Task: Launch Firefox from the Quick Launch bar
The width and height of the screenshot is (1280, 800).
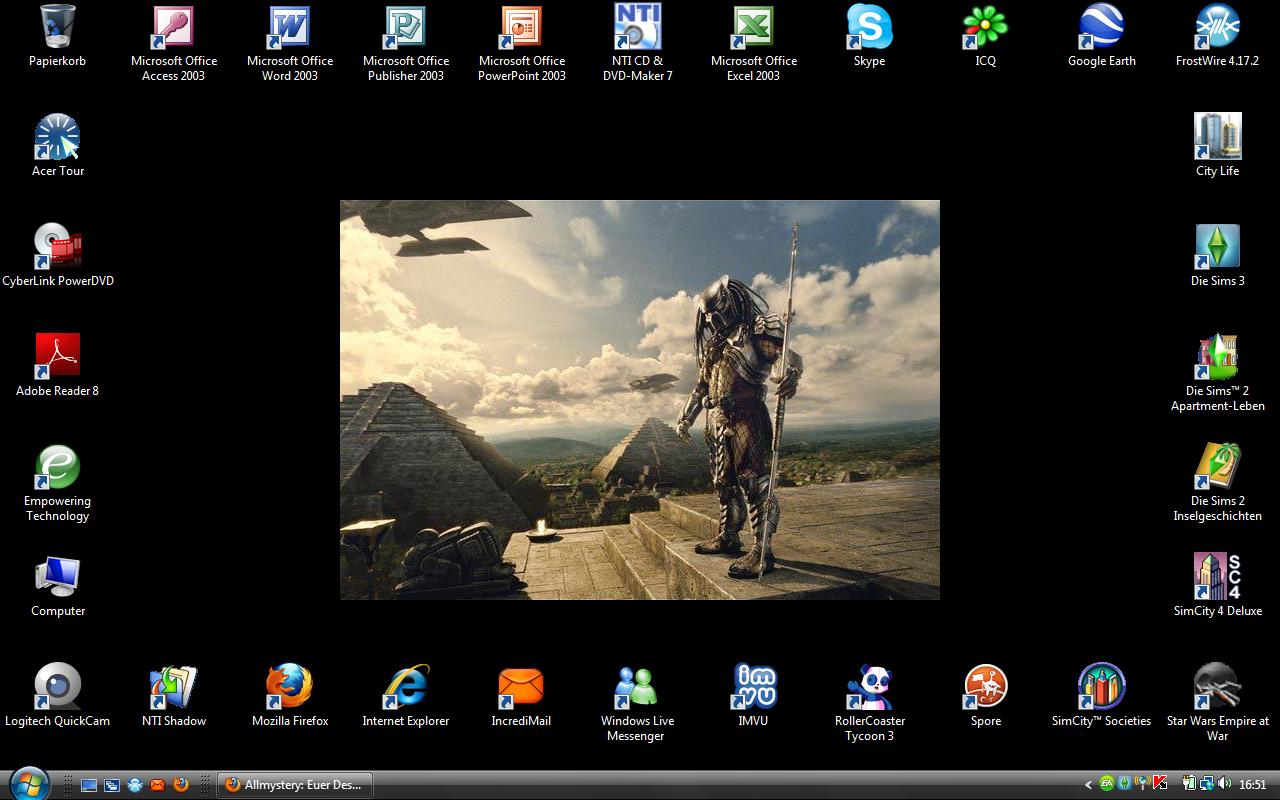Action: 181,785
